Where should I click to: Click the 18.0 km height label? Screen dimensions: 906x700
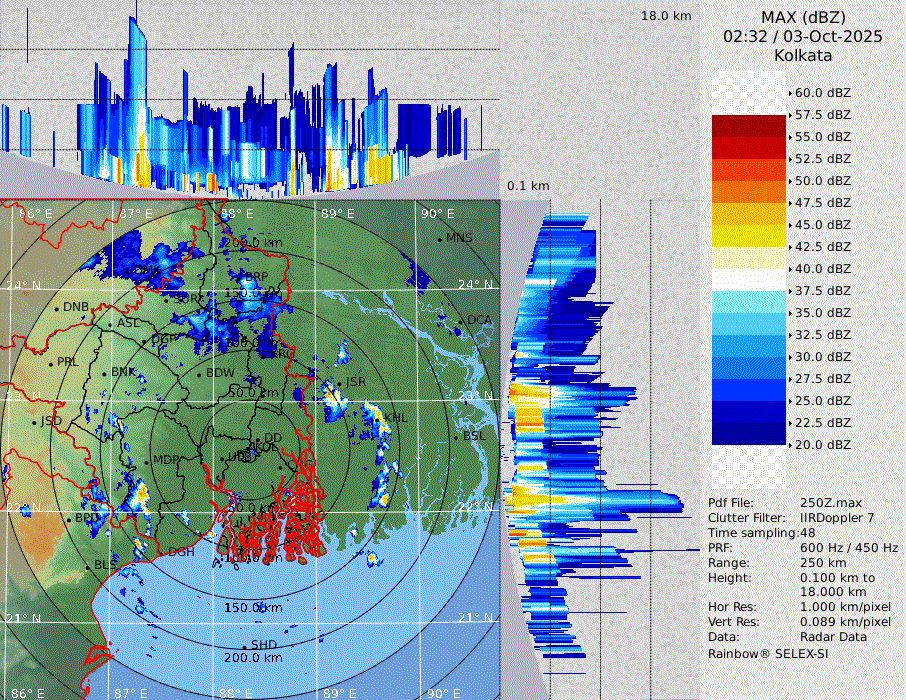click(x=666, y=16)
